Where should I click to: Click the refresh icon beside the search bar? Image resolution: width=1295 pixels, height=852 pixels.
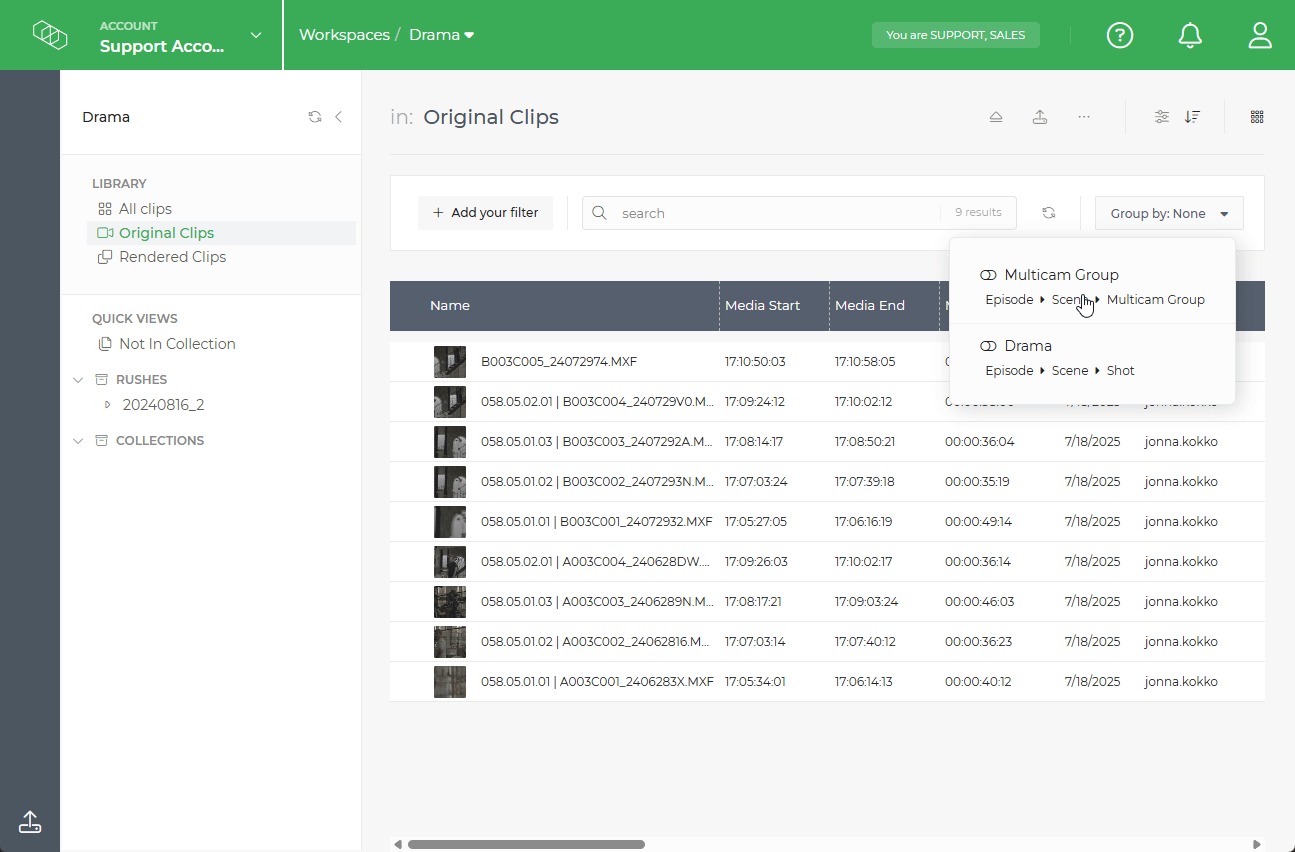(x=1048, y=212)
